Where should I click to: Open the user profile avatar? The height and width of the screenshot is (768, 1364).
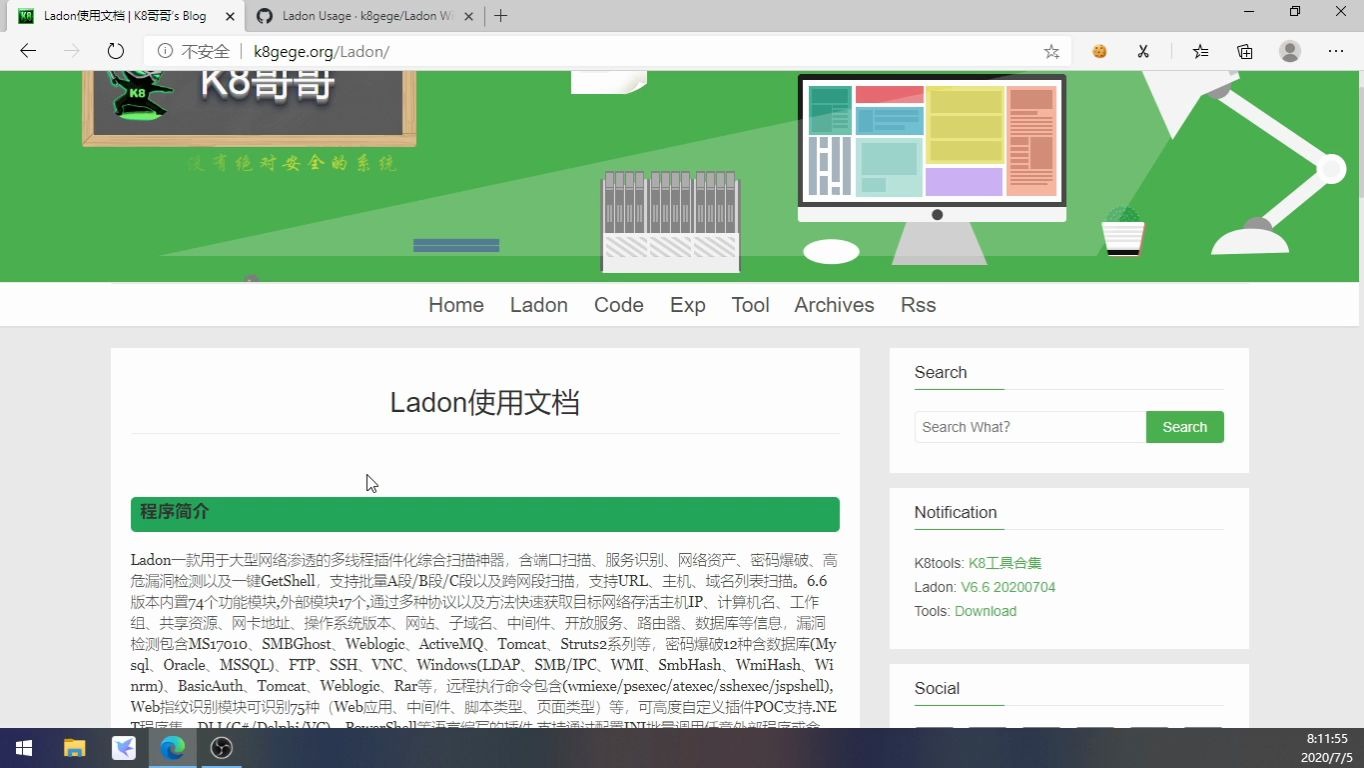pos(1290,51)
